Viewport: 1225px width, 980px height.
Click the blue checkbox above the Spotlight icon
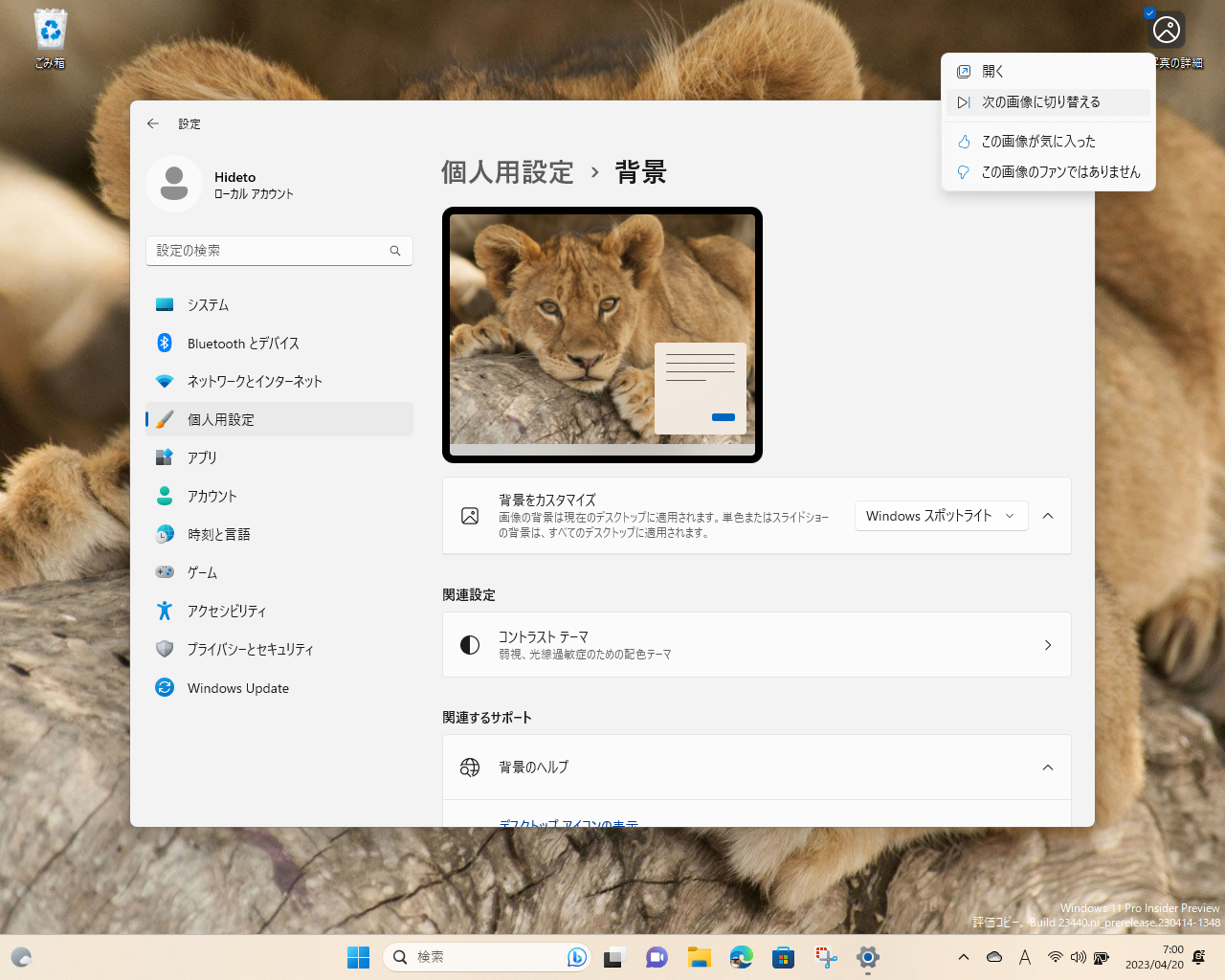tap(1149, 12)
